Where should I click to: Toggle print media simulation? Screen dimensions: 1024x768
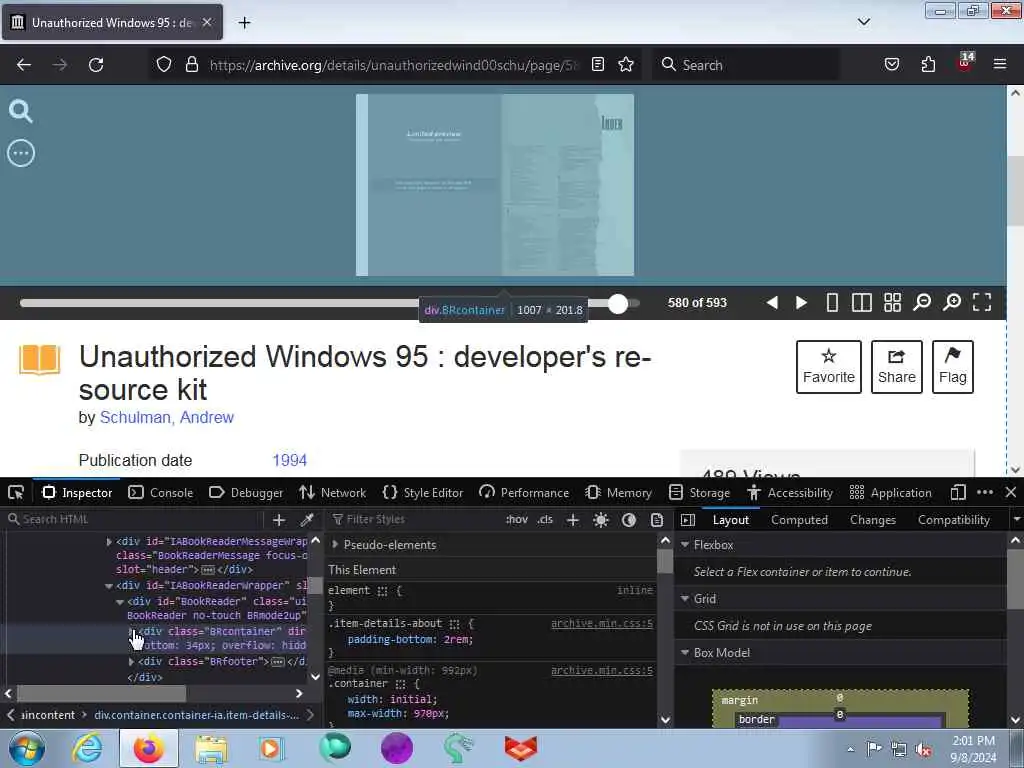(x=657, y=520)
